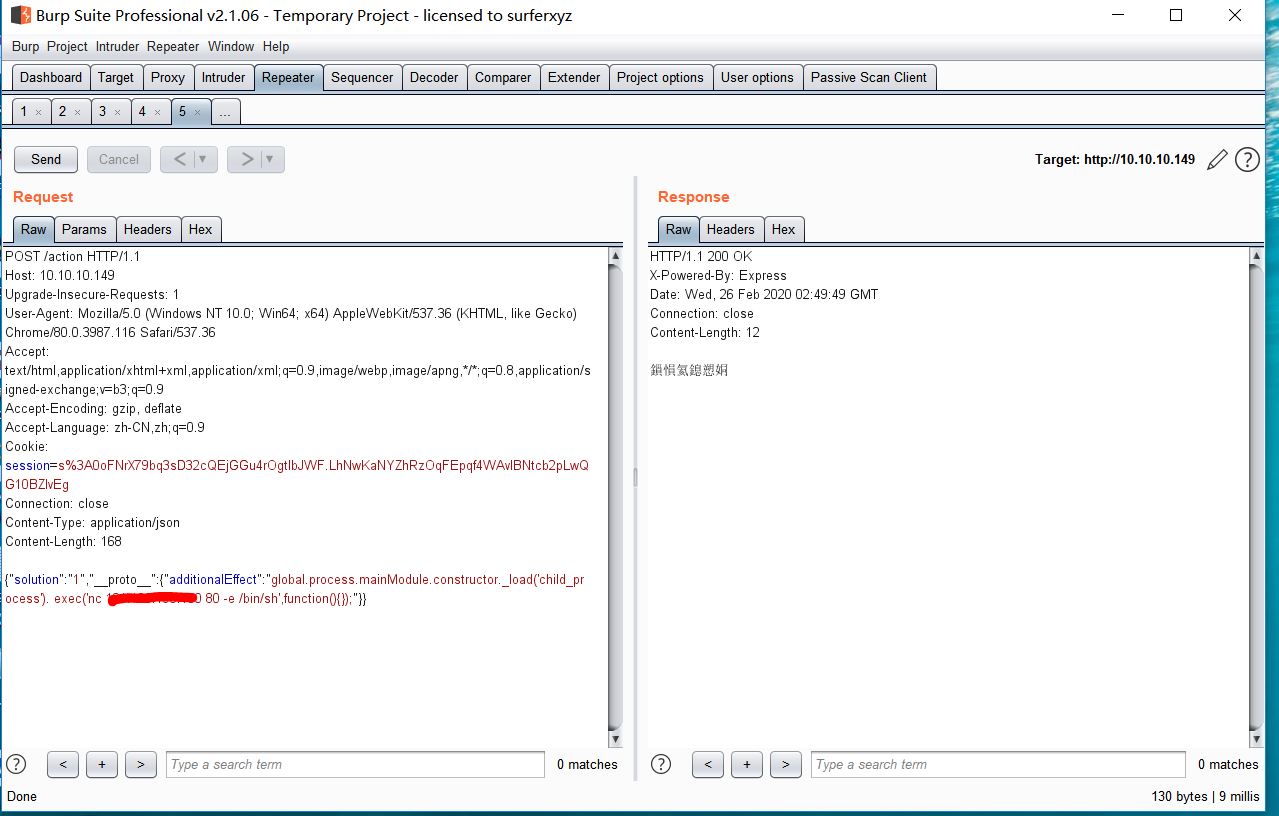Switch to the Dashboard tab

[x=51, y=77]
